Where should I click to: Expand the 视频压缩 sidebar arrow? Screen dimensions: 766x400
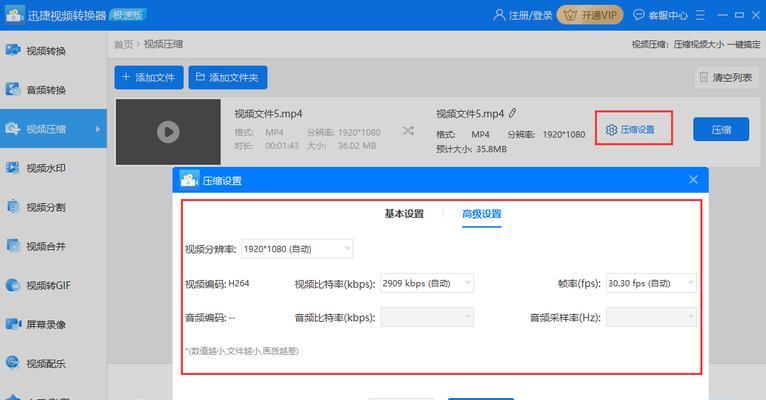pos(98,129)
